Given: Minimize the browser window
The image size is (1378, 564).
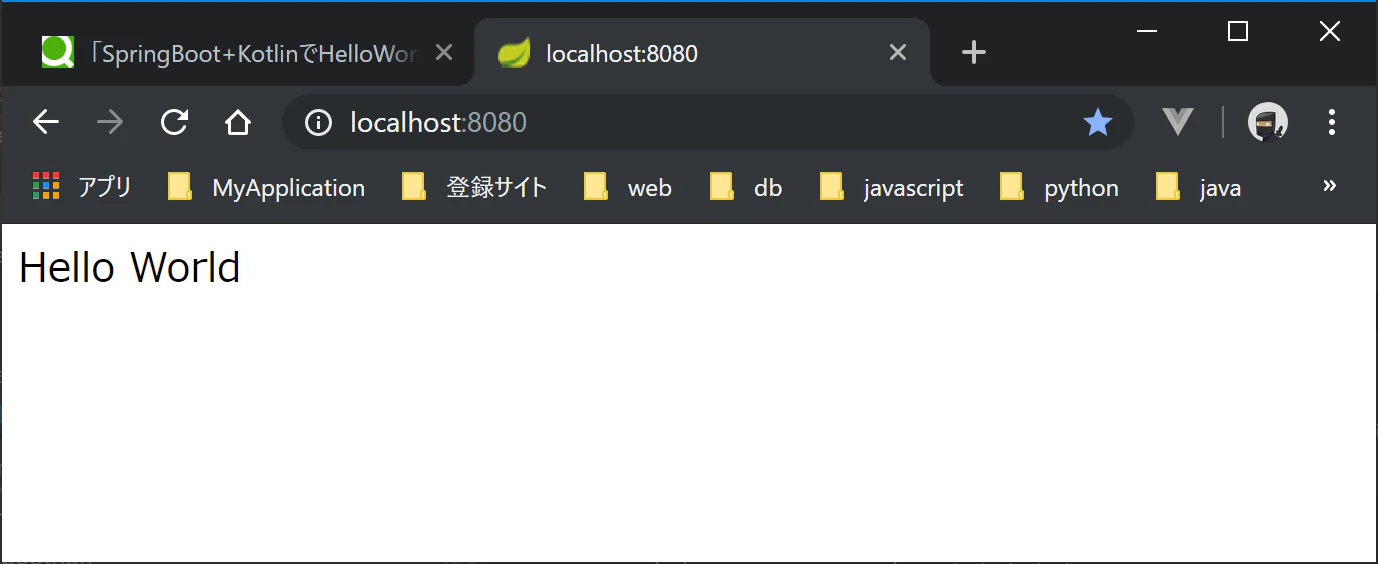Looking at the screenshot, I should (x=1147, y=31).
